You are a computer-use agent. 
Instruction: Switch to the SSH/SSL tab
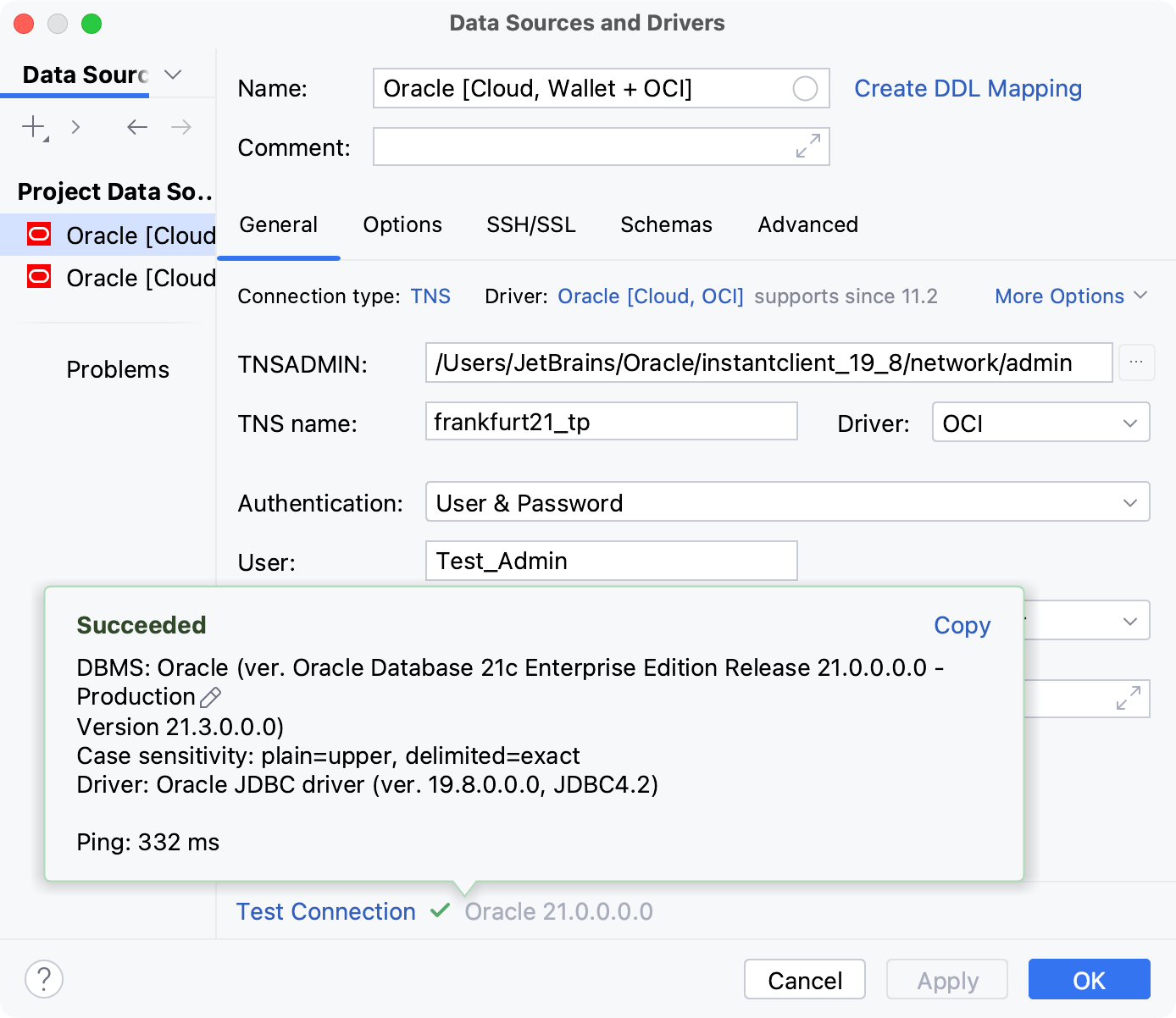coord(530,224)
